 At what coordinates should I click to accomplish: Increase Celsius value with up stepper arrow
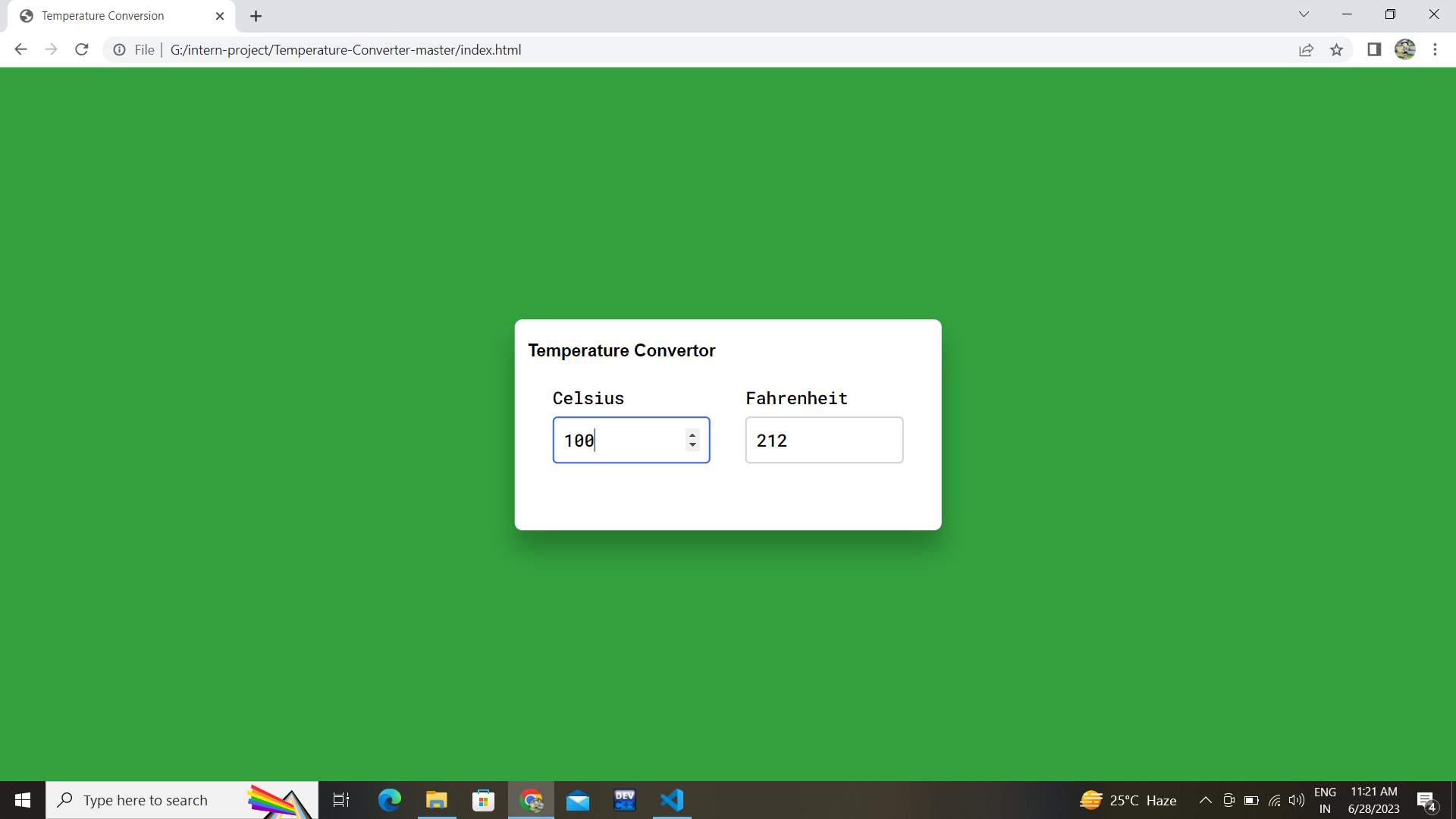tap(692, 435)
